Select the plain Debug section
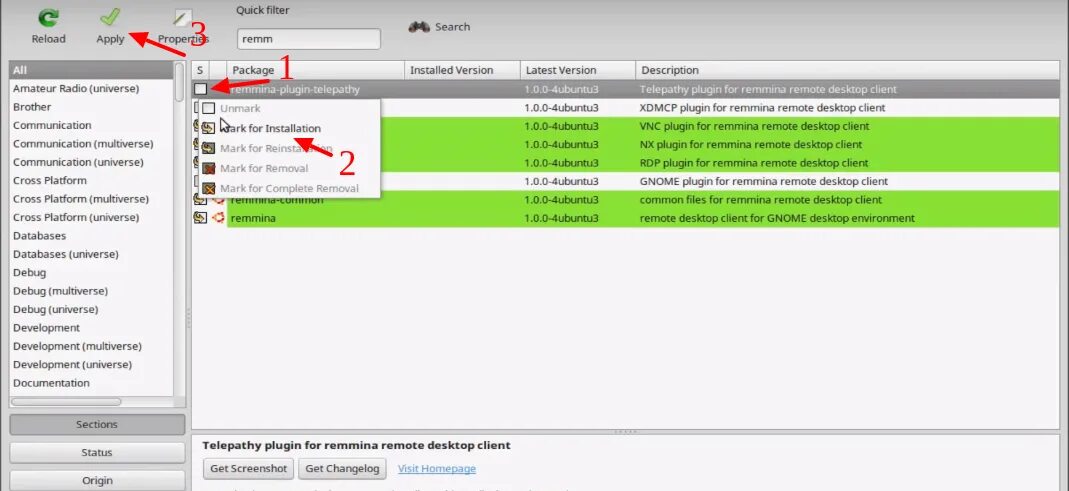 [91, 273]
